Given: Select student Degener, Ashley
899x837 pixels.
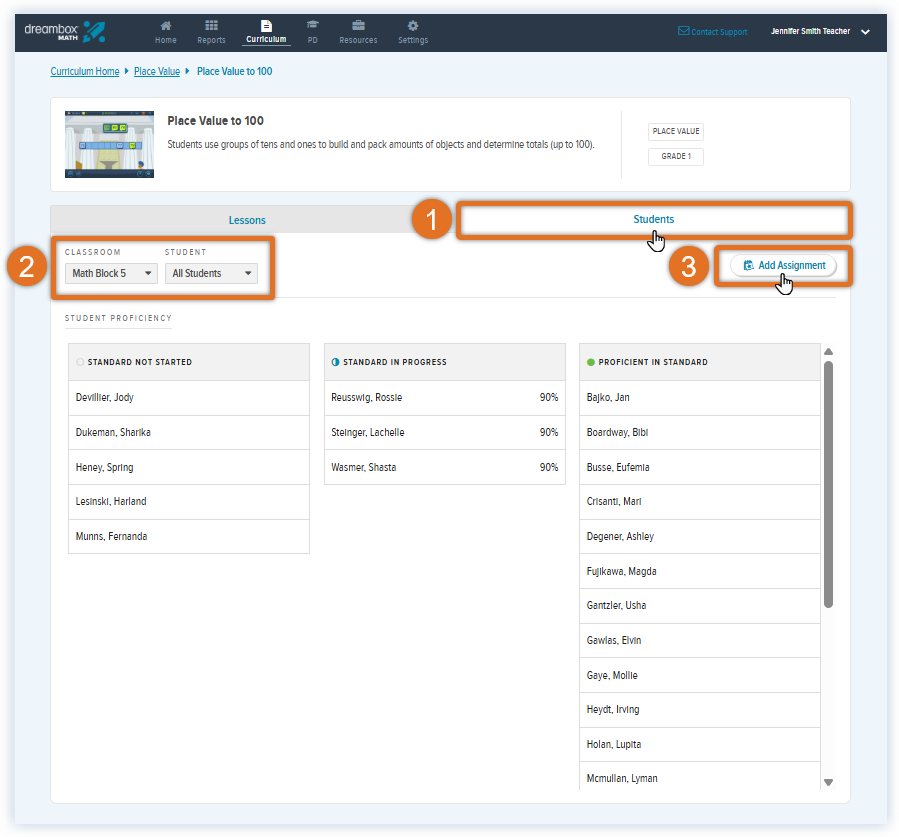Looking at the screenshot, I should (x=699, y=537).
